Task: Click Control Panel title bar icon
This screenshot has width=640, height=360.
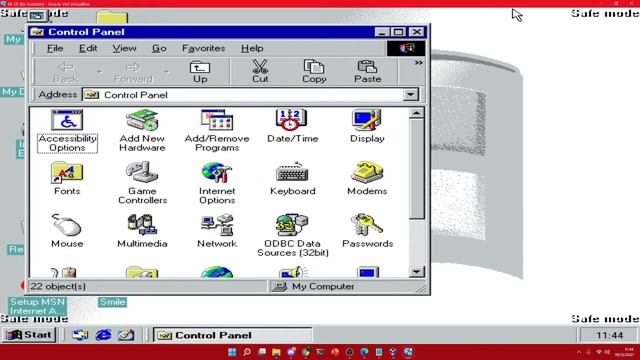Action: click(37, 32)
